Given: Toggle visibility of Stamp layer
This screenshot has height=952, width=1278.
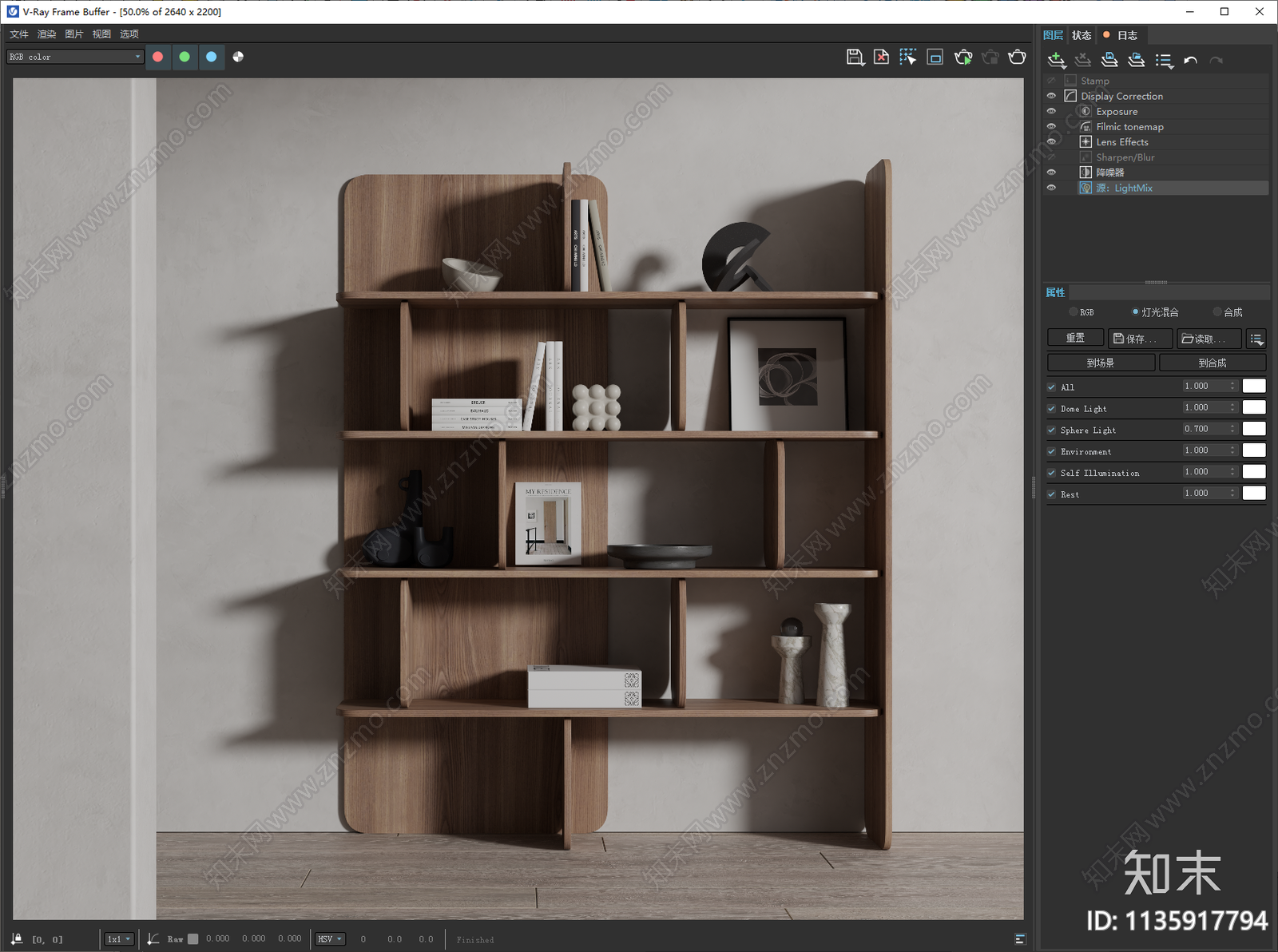Looking at the screenshot, I should click(x=1051, y=81).
